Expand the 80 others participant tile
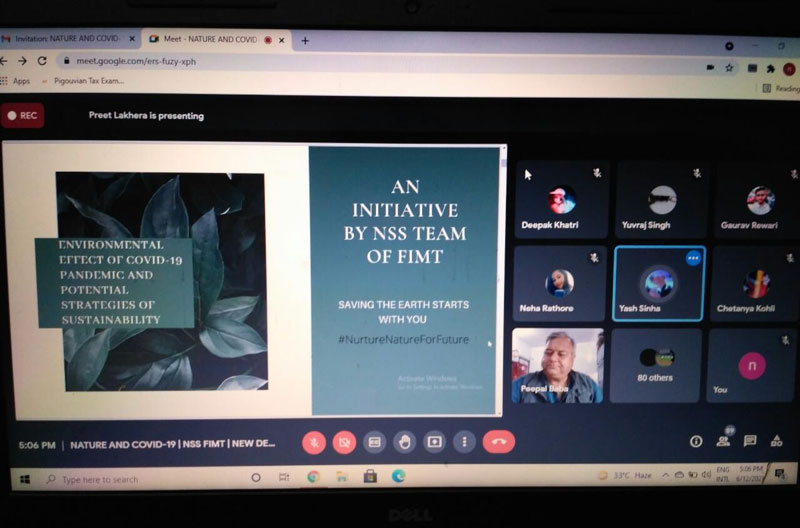Image resolution: width=800 pixels, height=528 pixels. (x=655, y=365)
